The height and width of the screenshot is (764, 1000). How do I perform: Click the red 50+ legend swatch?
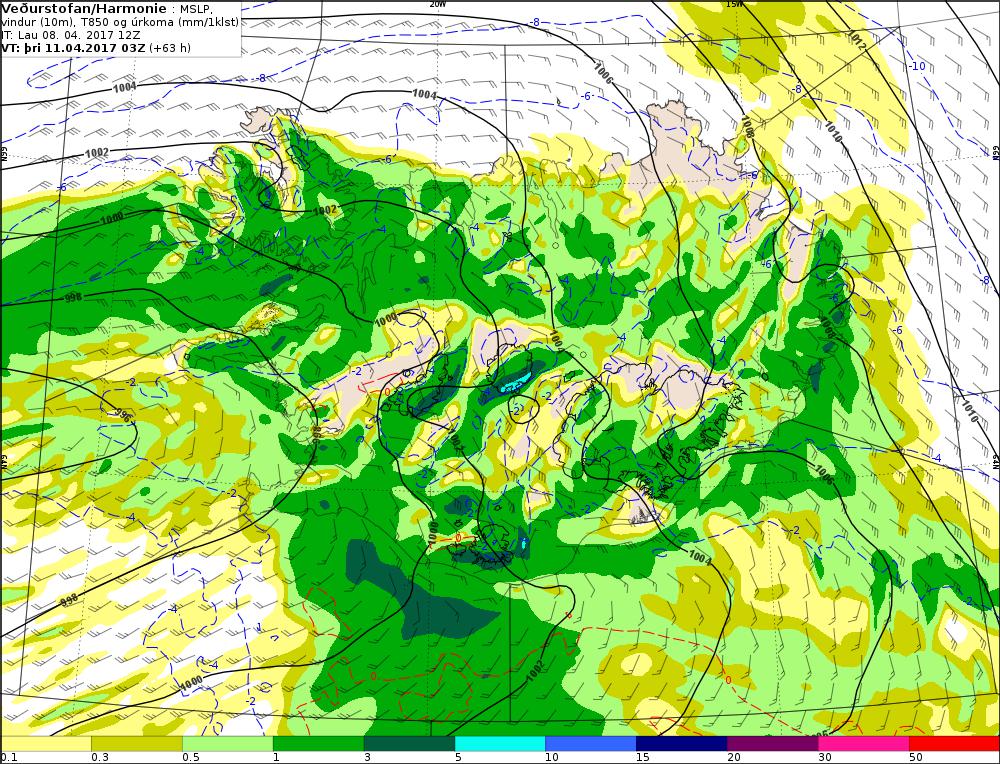click(954, 744)
